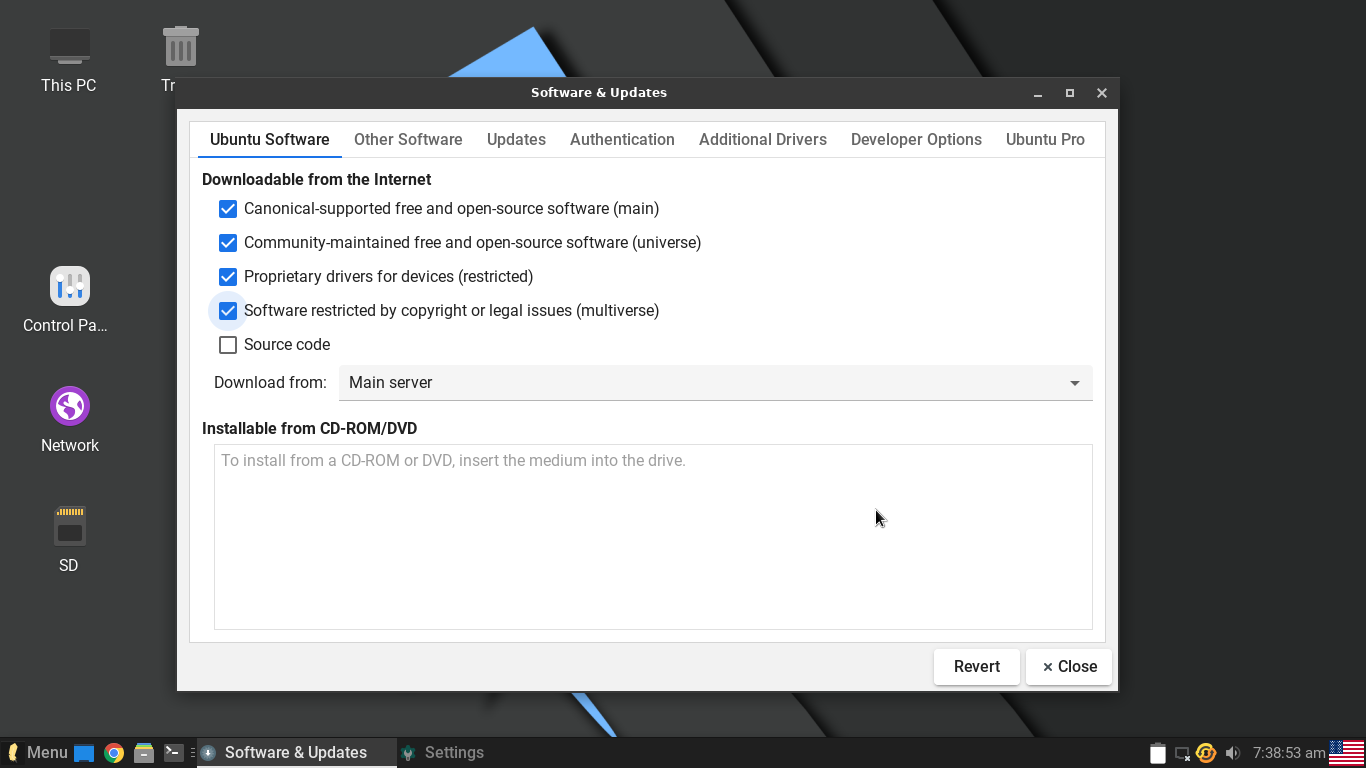Open the orange update notifier tray icon

point(1206,753)
